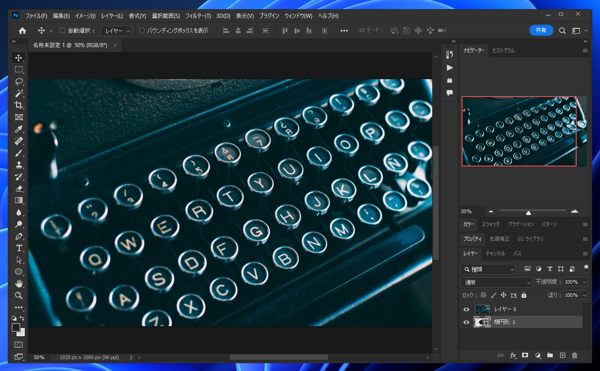This screenshot has width=600, height=371.
Task: Open the Comments panel icon
Action: [450, 93]
